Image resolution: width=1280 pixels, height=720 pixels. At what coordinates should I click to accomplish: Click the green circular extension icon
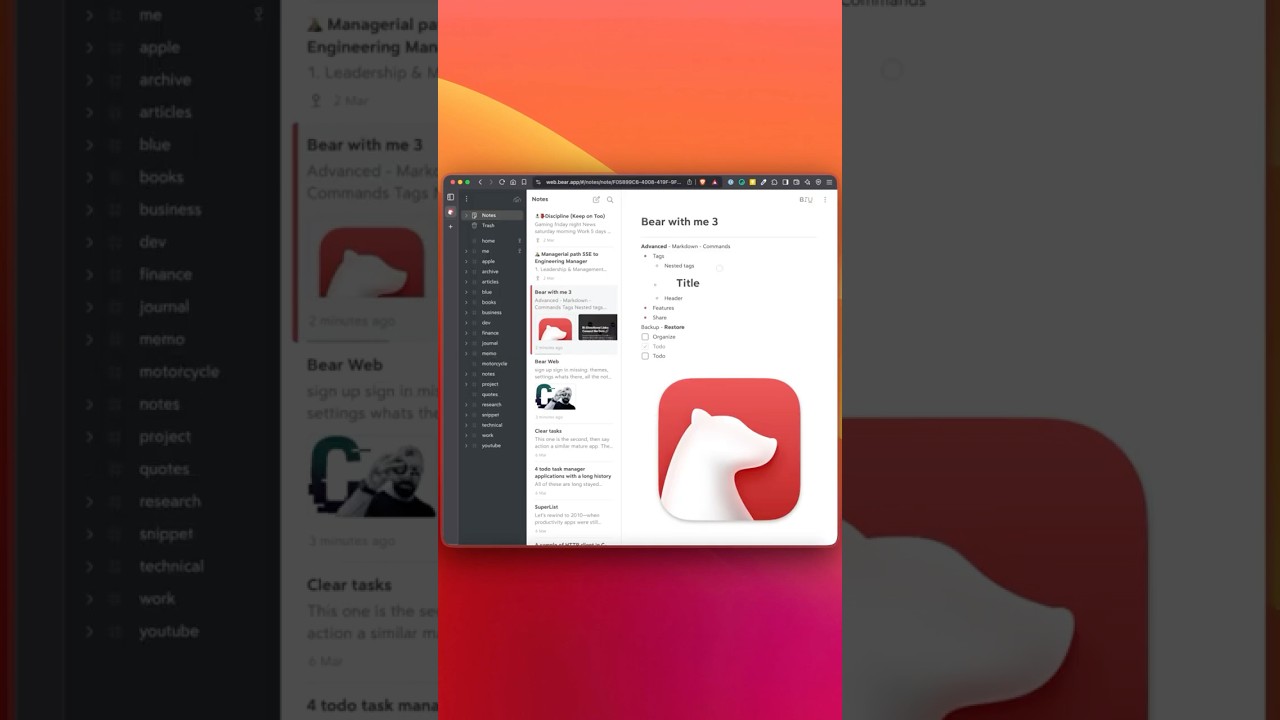pyautogui.click(x=741, y=182)
